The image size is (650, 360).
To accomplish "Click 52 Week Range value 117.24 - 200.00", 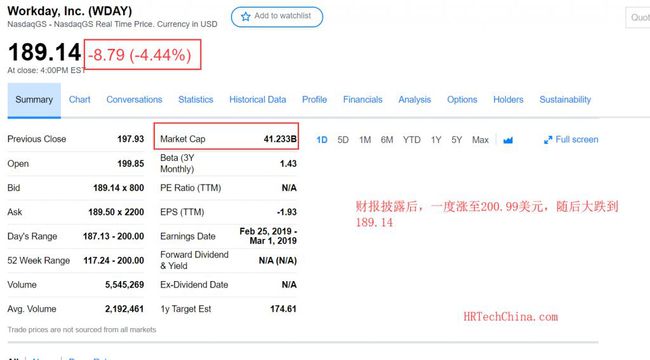I will coord(114,261).
